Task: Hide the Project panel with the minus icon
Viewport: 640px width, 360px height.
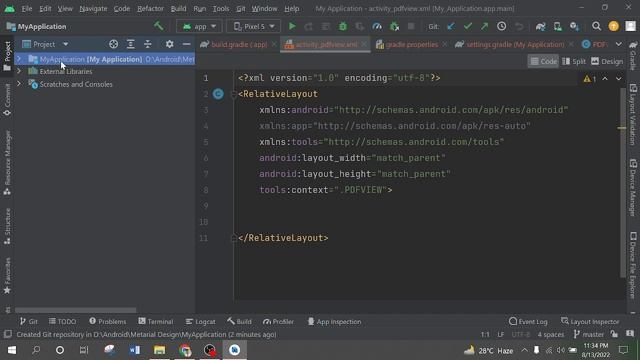Action: (x=187, y=44)
